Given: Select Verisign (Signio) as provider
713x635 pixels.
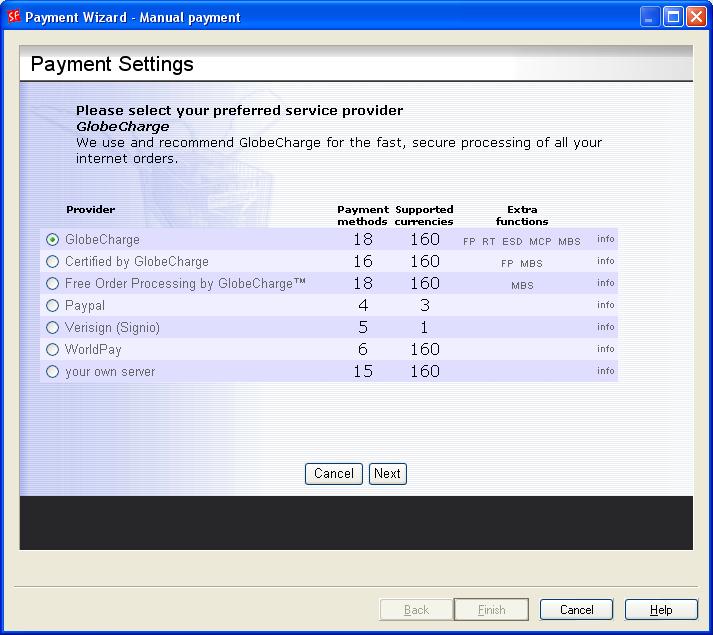Looking at the screenshot, I should click(x=53, y=328).
